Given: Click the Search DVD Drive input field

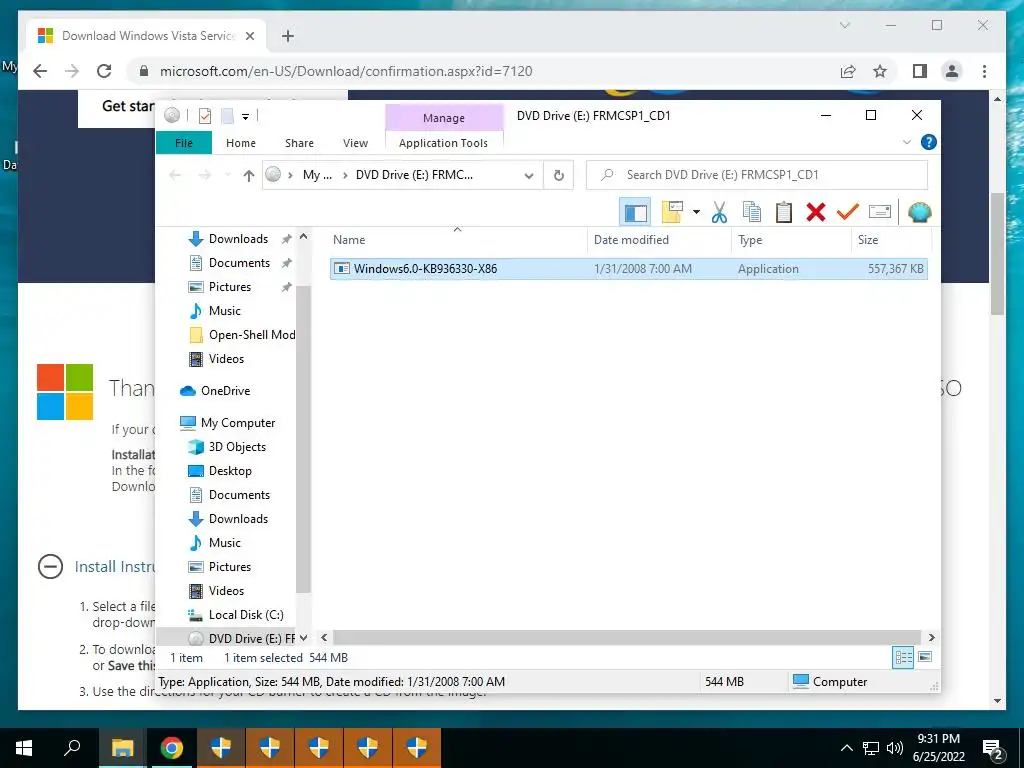Looking at the screenshot, I should point(756,175).
